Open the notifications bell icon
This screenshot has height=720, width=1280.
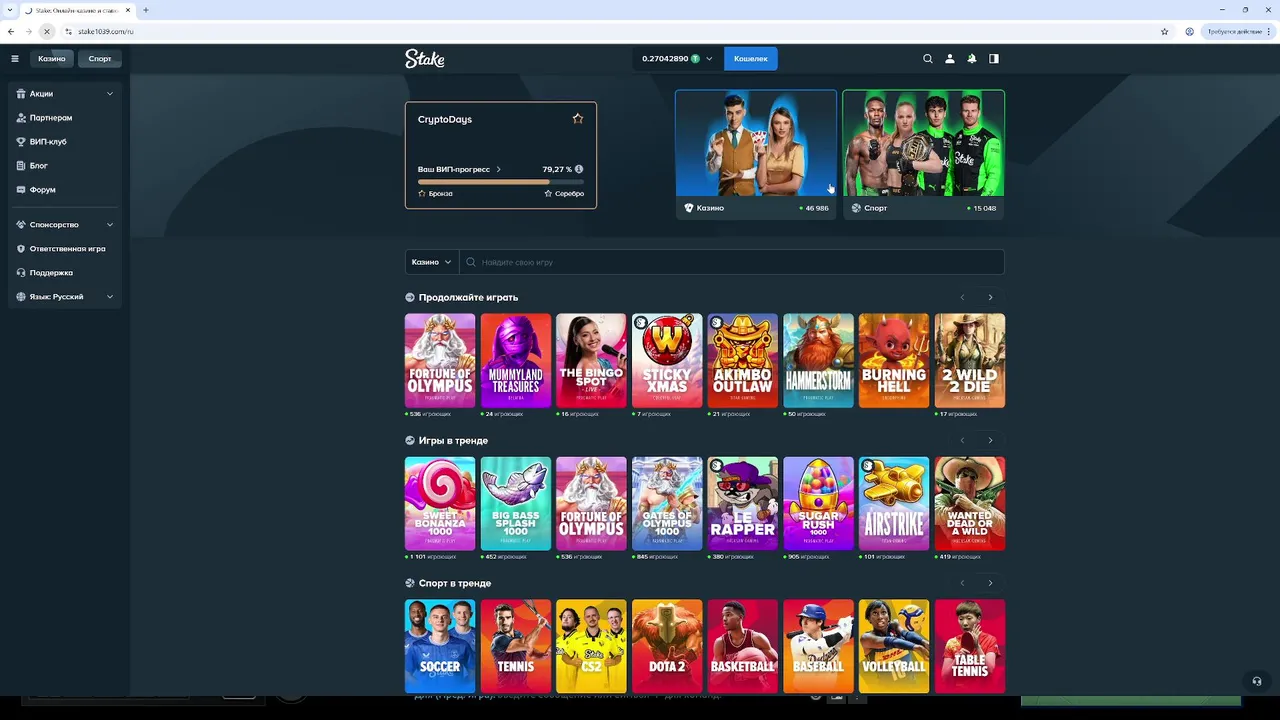point(972,59)
